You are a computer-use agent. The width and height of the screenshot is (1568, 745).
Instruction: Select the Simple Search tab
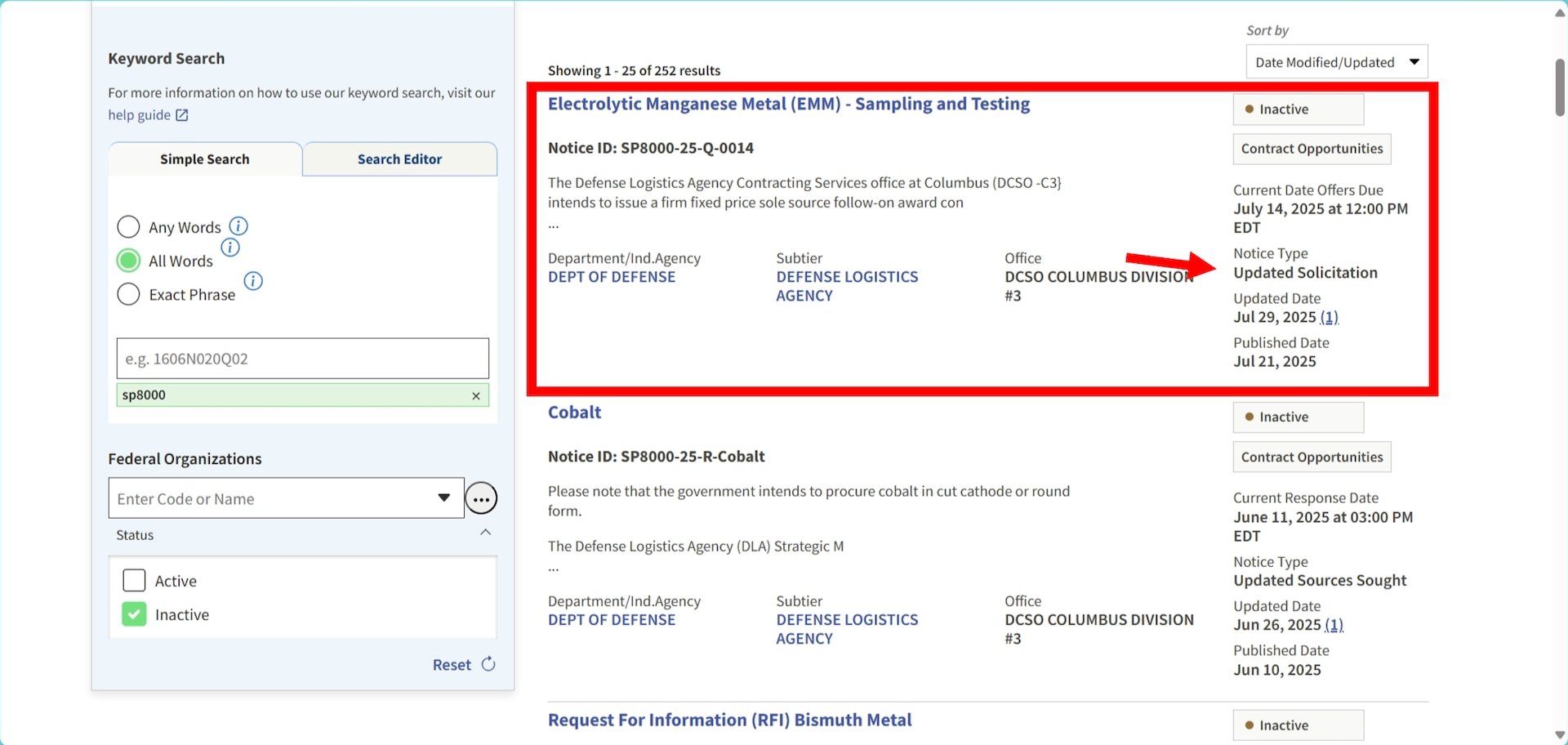(205, 159)
